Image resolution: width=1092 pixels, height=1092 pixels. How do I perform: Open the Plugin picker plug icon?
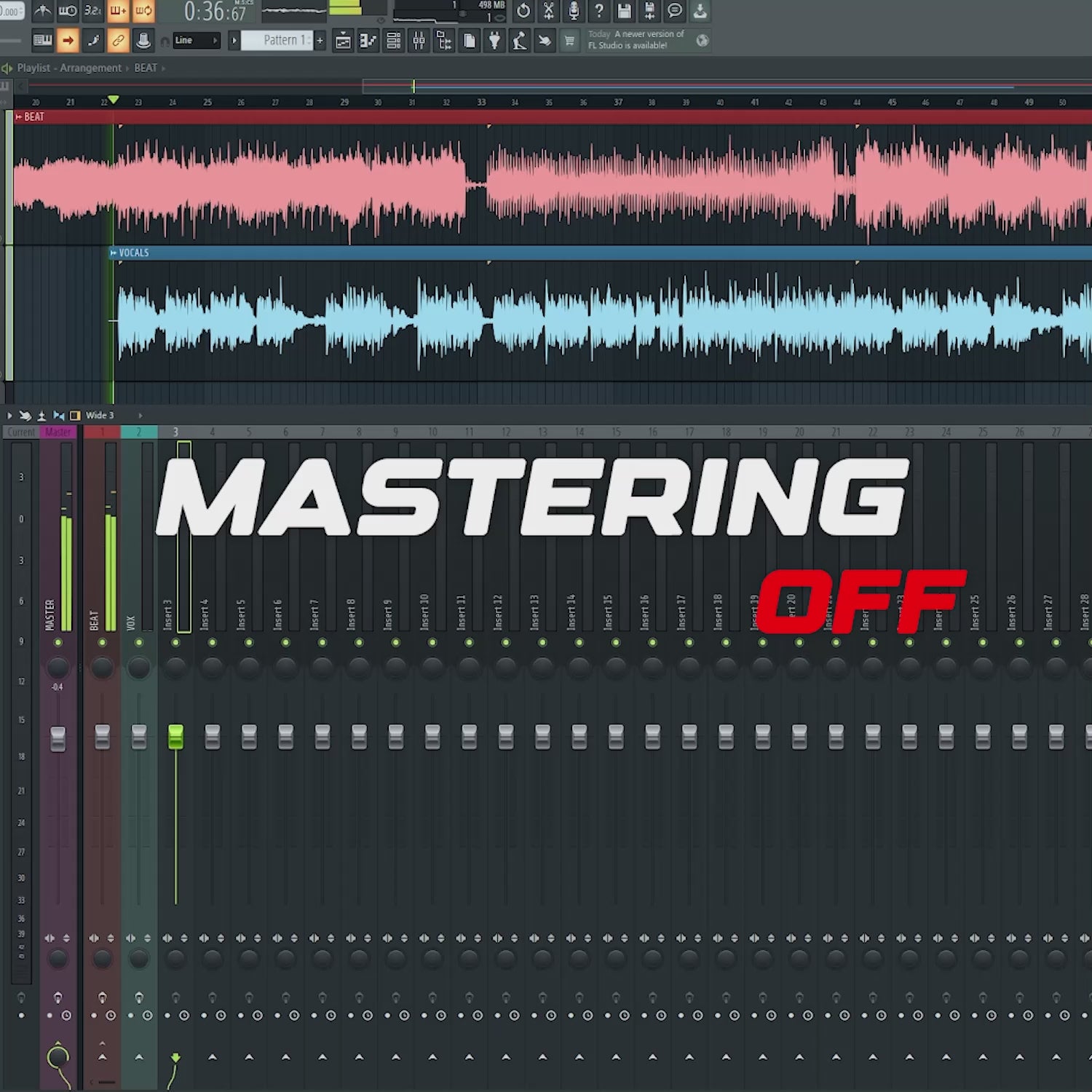(494, 41)
